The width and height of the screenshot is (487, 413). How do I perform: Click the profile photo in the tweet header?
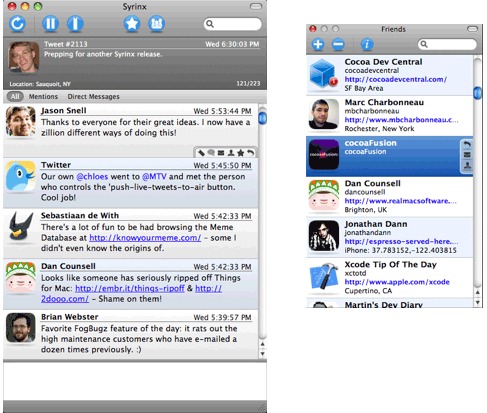click(x=23, y=57)
